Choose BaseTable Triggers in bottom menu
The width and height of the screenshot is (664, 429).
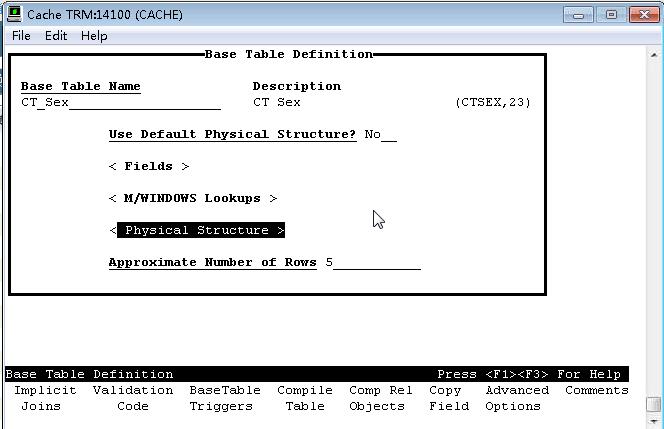point(225,398)
